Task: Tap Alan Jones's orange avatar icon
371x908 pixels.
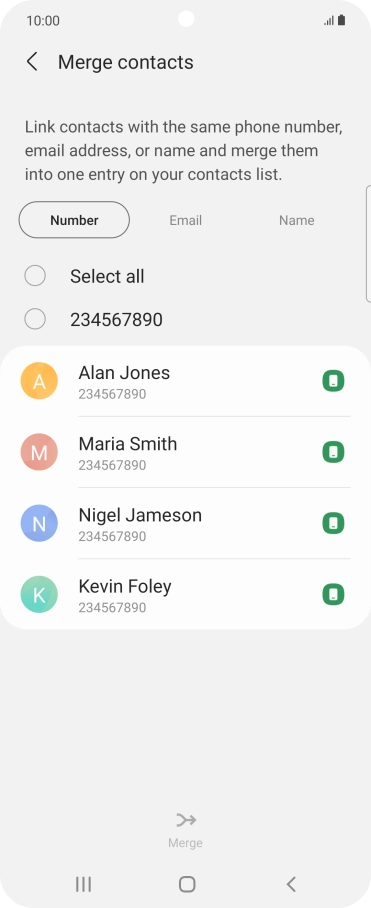Action: [39, 380]
